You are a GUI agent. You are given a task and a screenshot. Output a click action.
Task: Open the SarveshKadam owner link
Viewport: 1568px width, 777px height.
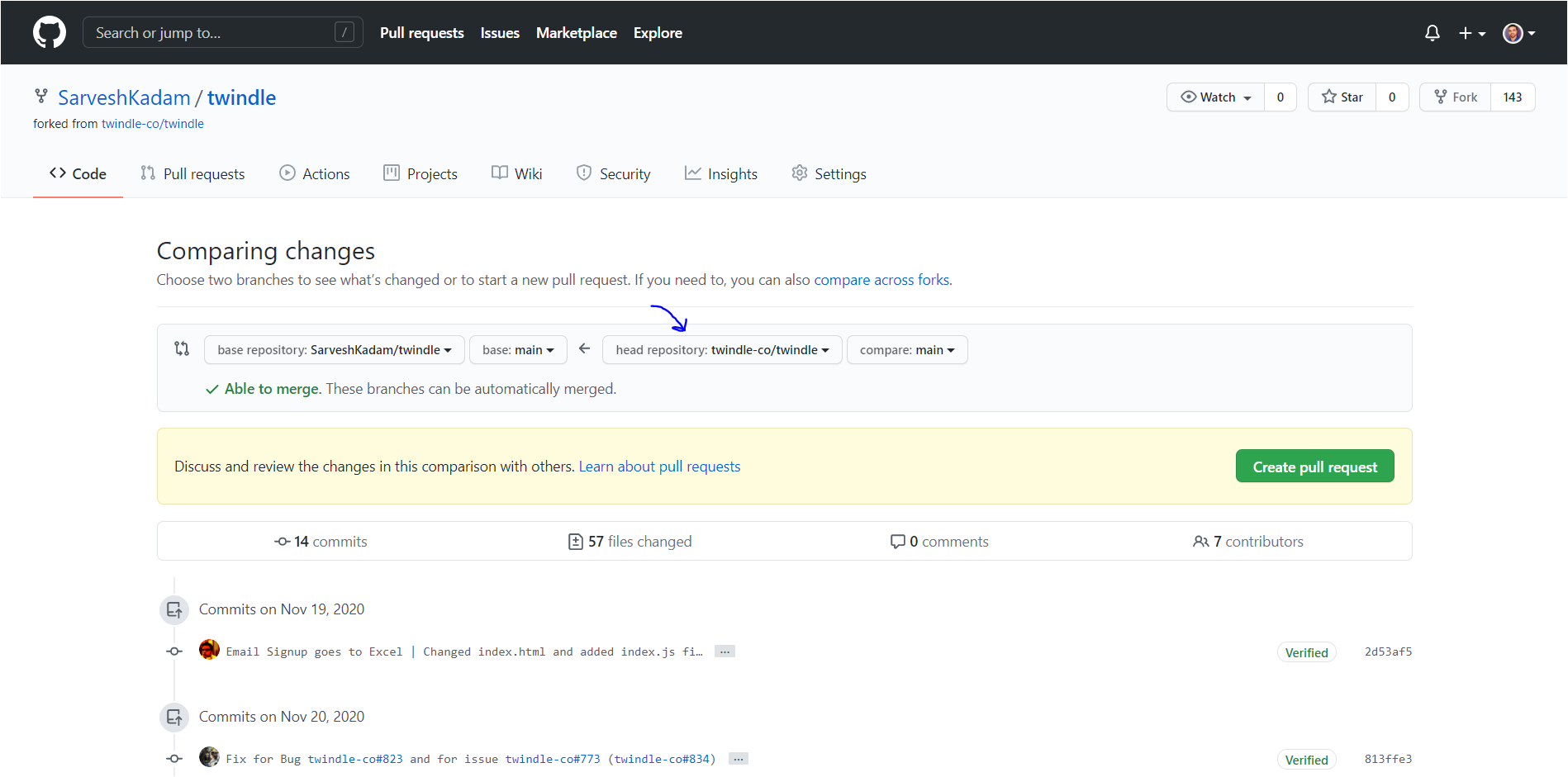[x=124, y=97]
